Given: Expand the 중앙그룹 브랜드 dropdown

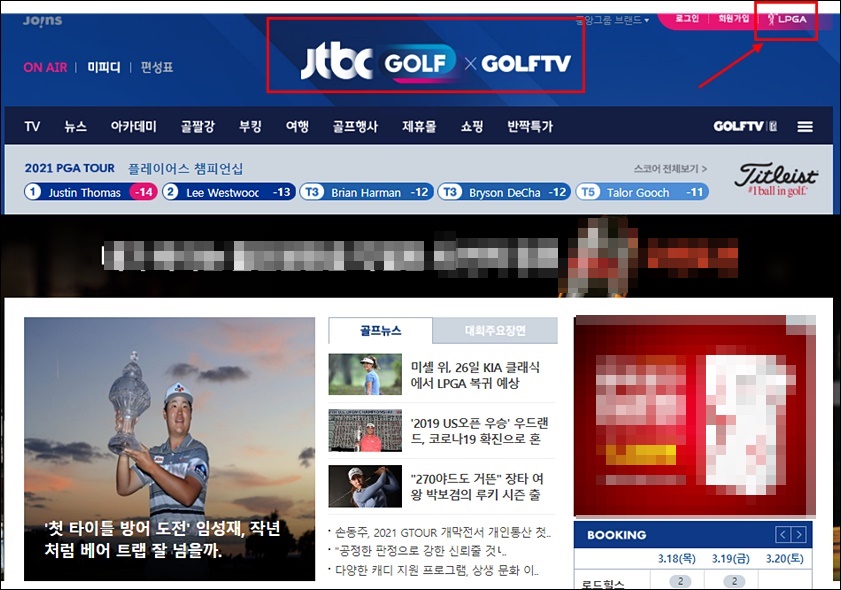Looking at the screenshot, I should coord(612,20).
